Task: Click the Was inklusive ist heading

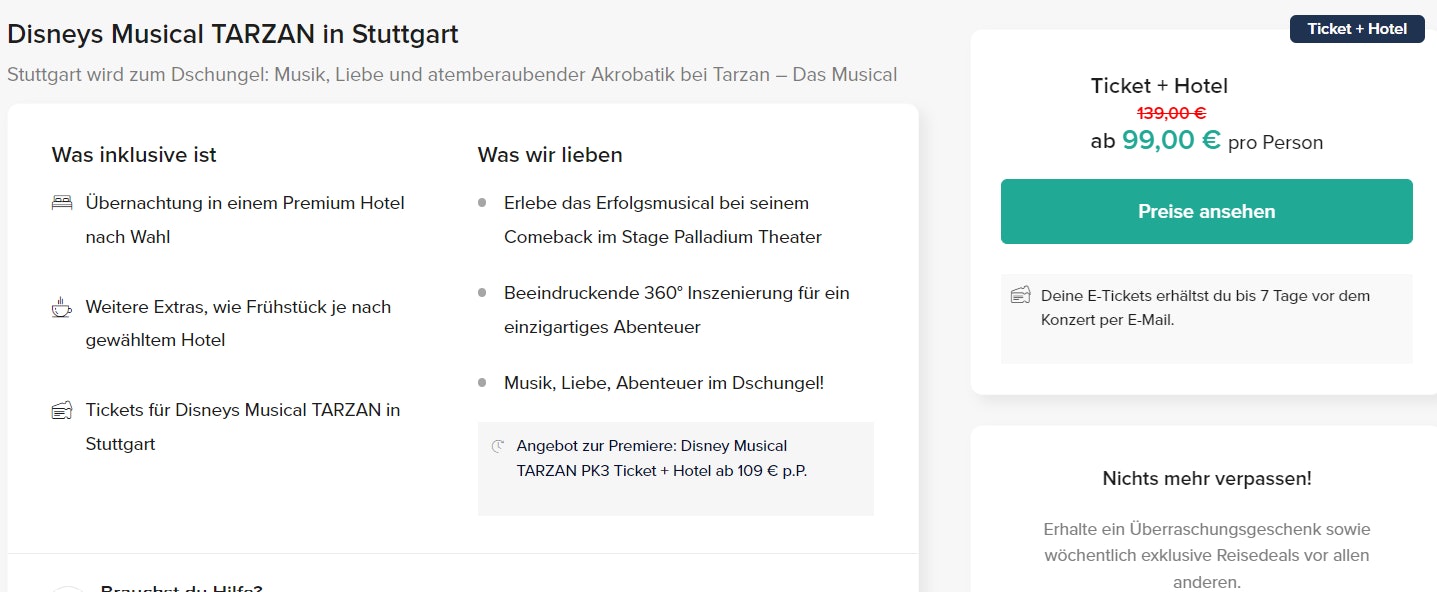Action: point(134,155)
